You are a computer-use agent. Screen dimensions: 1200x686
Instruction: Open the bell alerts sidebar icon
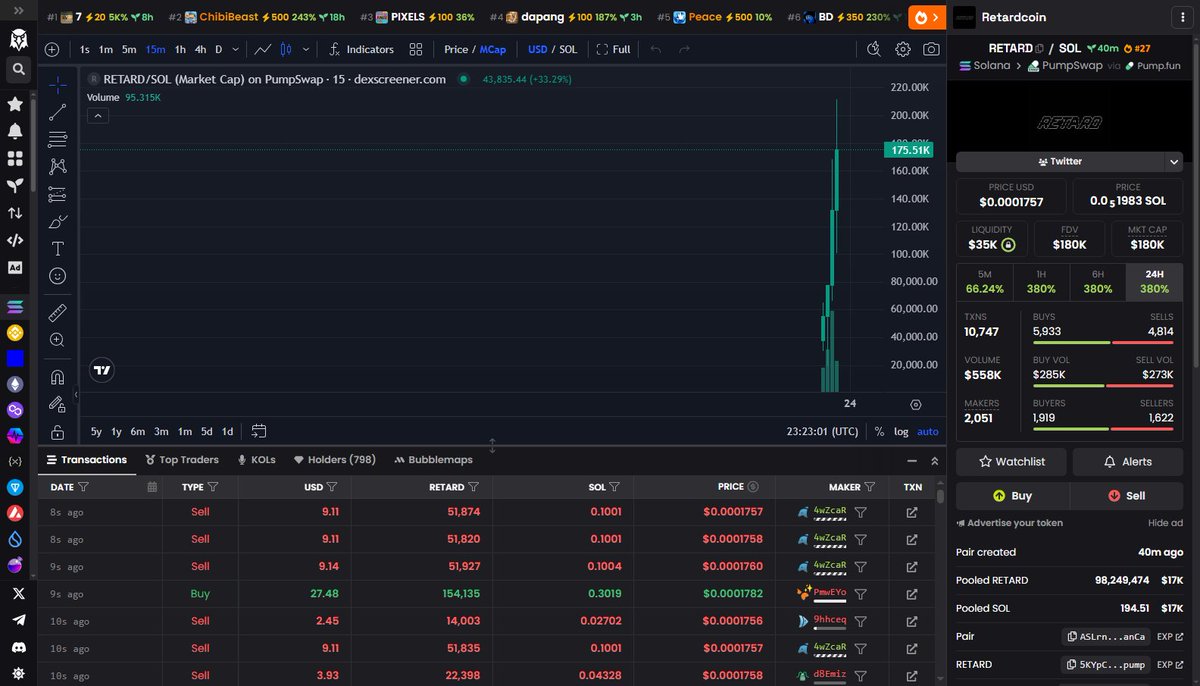(x=15, y=131)
